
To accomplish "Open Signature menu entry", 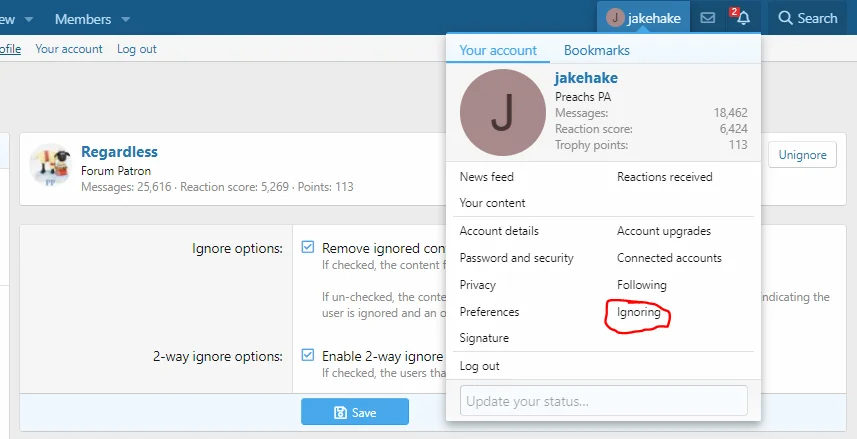I will tap(484, 338).
